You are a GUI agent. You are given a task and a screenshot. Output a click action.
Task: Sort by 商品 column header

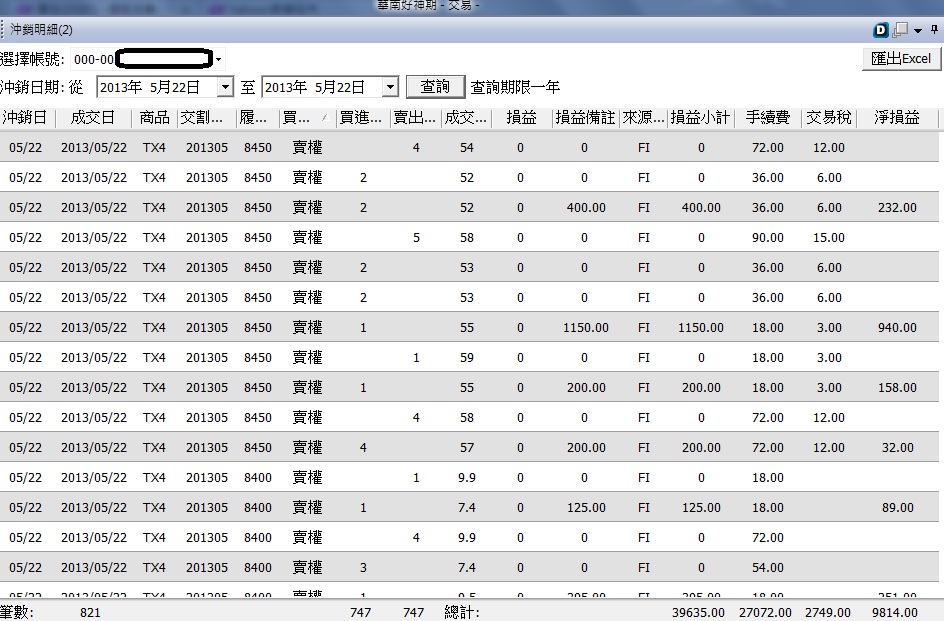coord(155,117)
